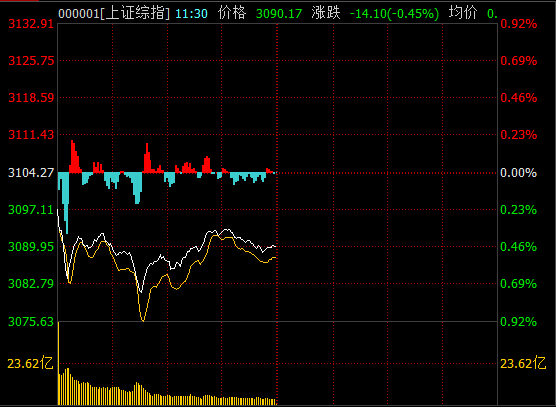Click the lowest trough of yellow line
This screenshot has height=407, width=556.
143,320
